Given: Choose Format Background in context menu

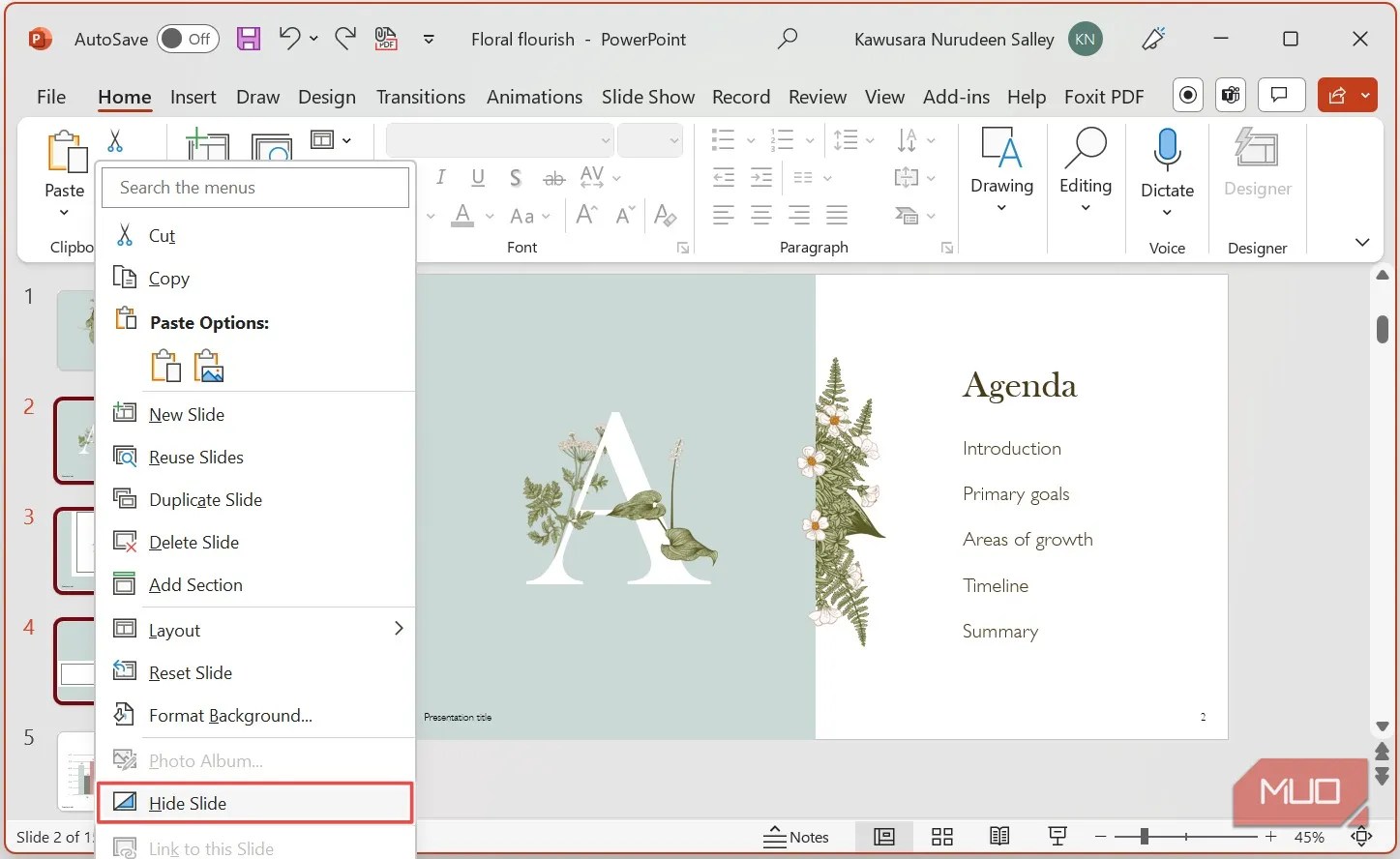Looking at the screenshot, I should tap(255, 715).
